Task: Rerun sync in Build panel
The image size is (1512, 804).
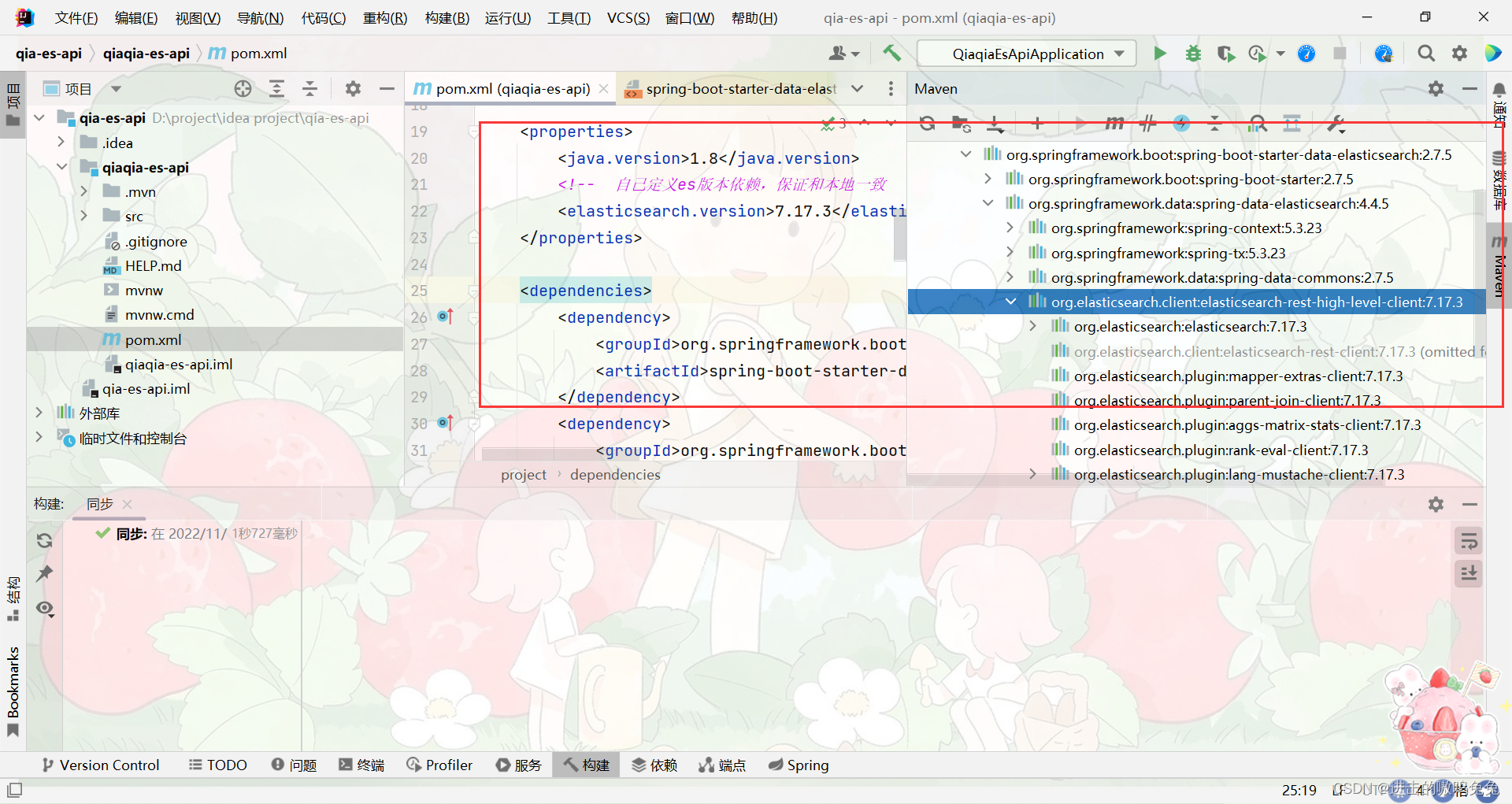Action: pos(45,540)
